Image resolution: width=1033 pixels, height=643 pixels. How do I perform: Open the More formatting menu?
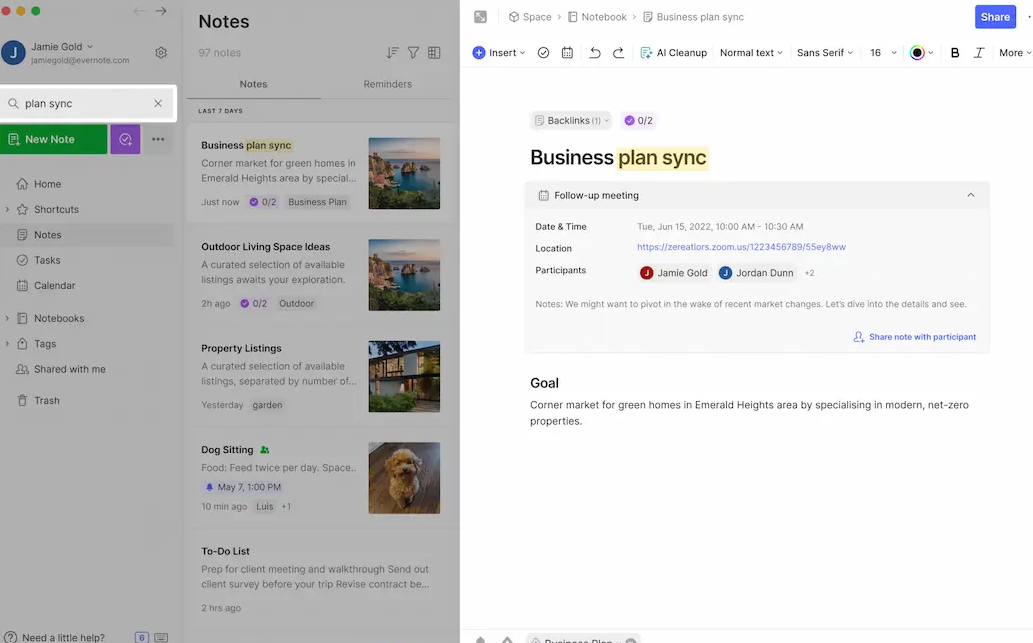click(1015, 53)
